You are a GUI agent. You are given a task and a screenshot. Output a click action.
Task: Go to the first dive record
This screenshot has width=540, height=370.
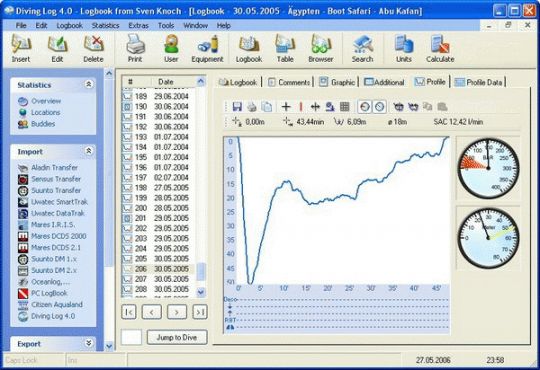coord(129,312)
